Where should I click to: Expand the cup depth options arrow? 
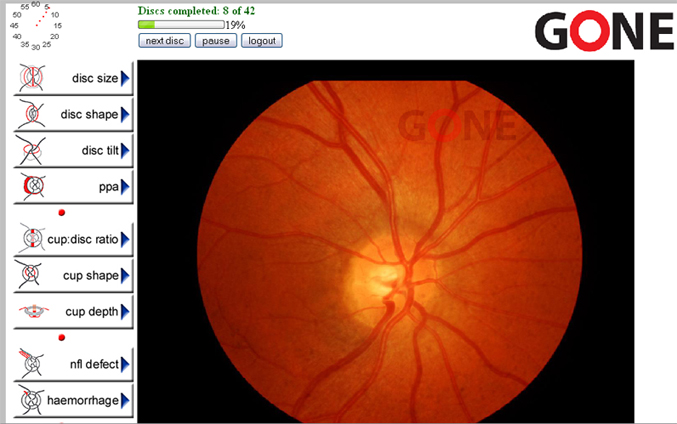click(125, 311)
